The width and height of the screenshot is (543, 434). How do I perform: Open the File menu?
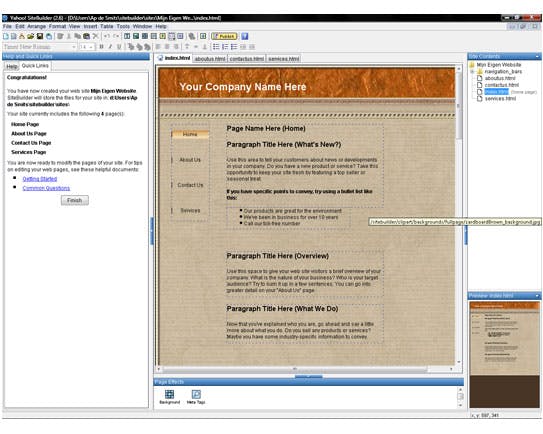[x=7, y=26]
